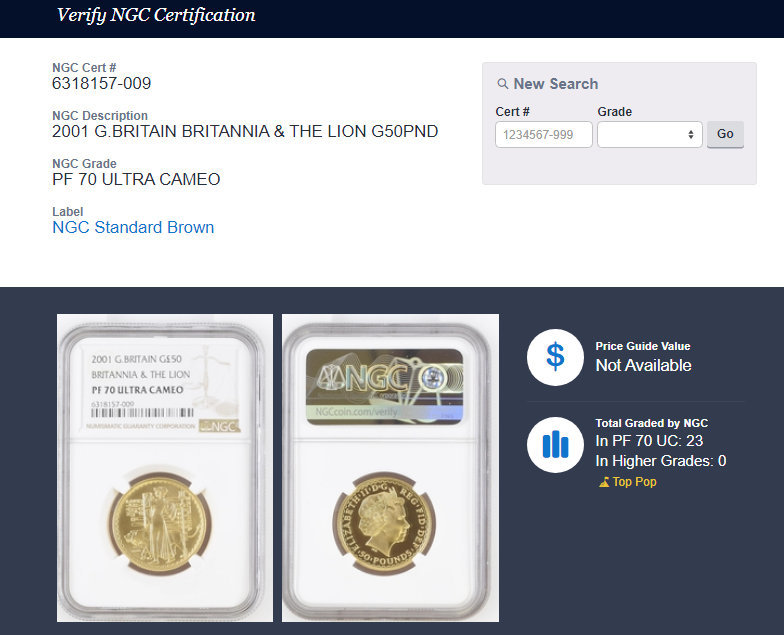Click the In PF 70 UC: 23 population text
Viewport: 784px width, 635px height.
(x=649, y=441)
